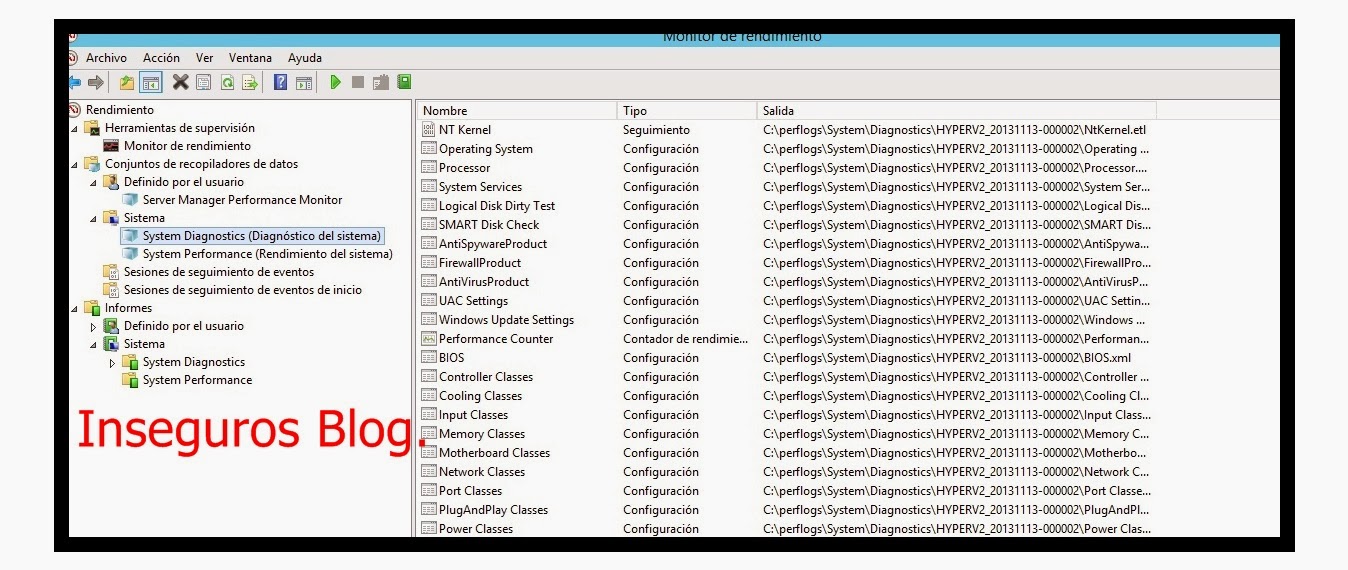Screen dimensions: 1348x570
Task: Open help with blue question mark icon
Action: tap(281, 83)
